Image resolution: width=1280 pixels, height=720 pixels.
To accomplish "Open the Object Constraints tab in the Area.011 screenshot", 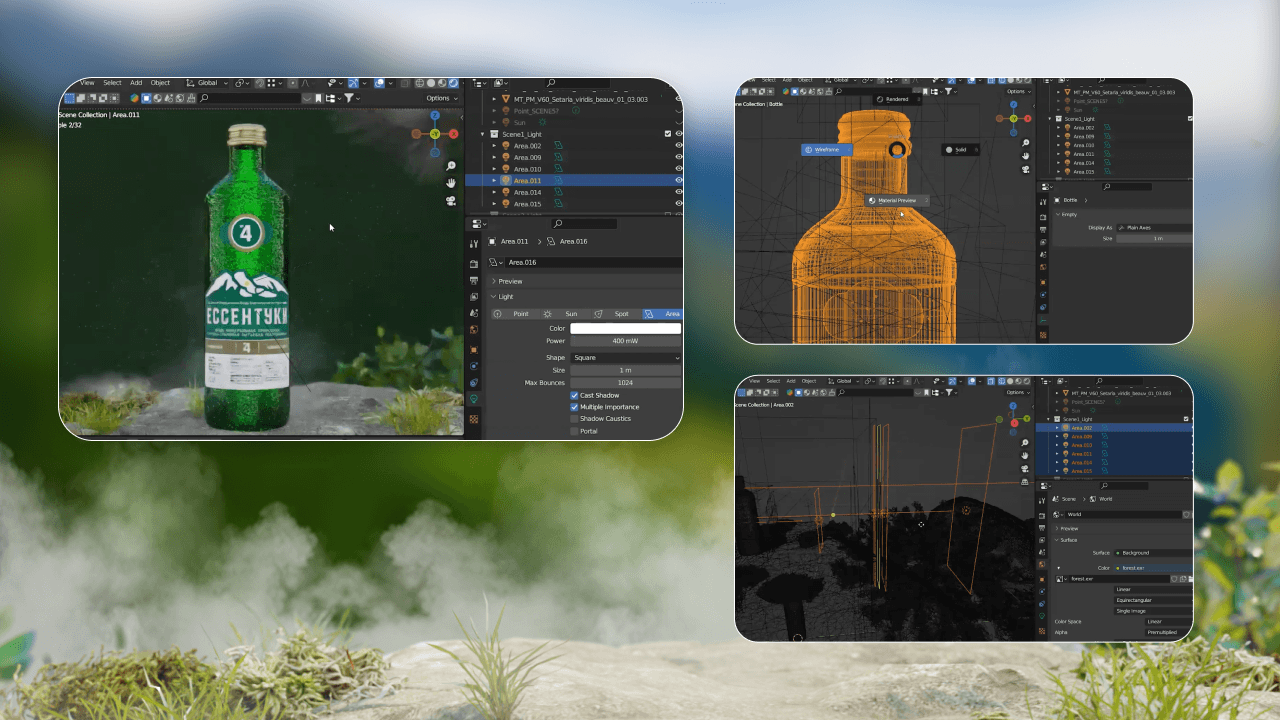I will point(474,382).
